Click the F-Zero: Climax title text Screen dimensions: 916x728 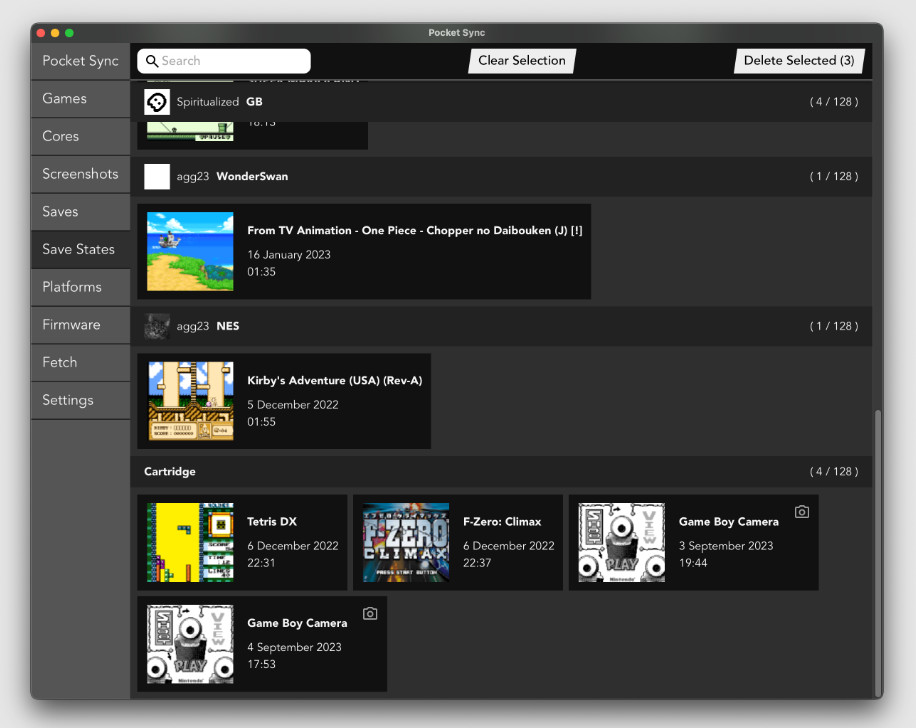pyautogui.click(x=502, y=522)
